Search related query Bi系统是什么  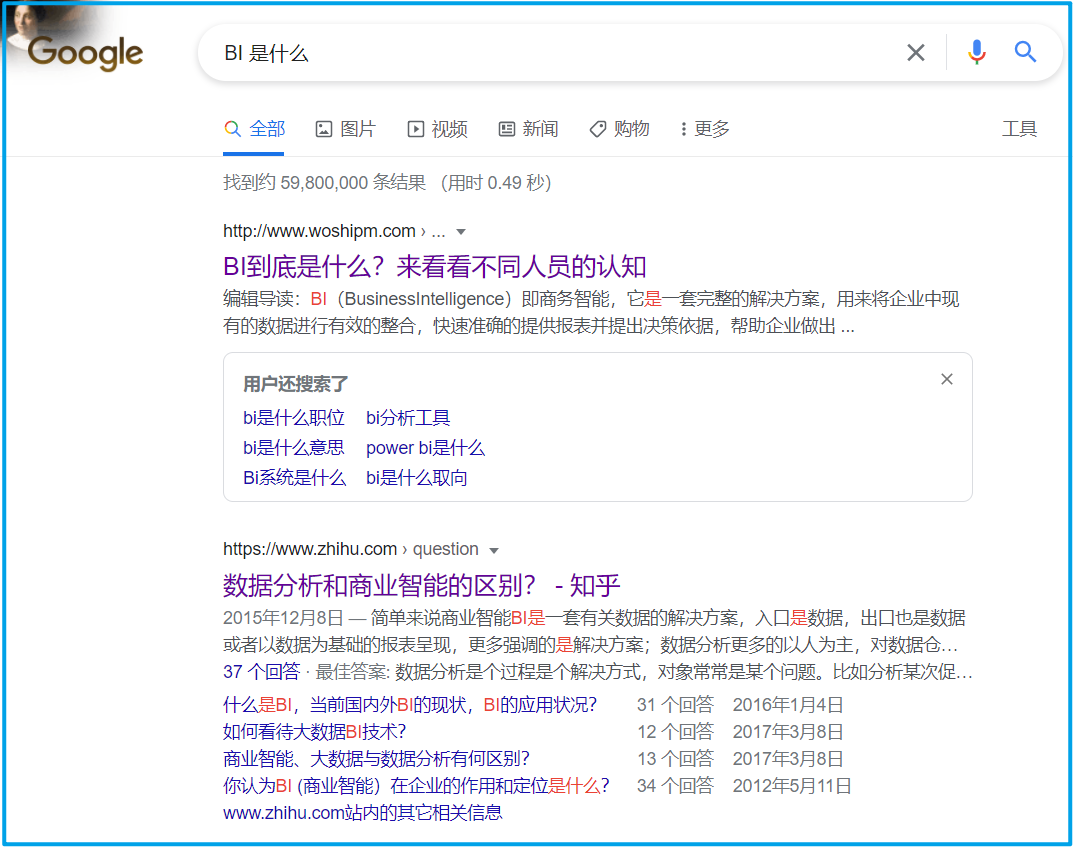(294, 478)
